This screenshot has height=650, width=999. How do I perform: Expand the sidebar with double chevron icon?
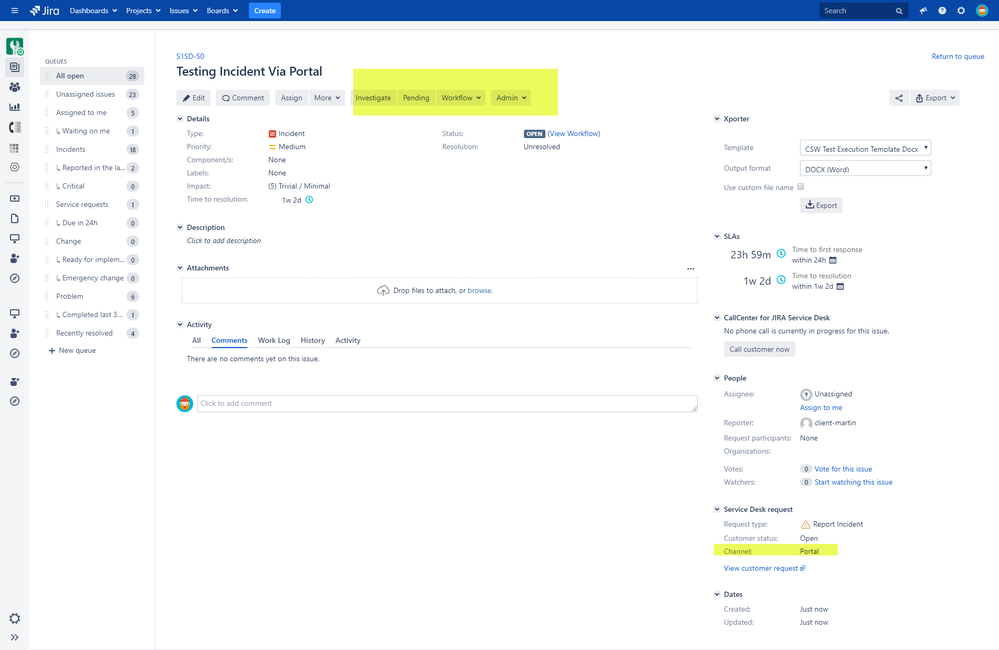click(15, 637)
